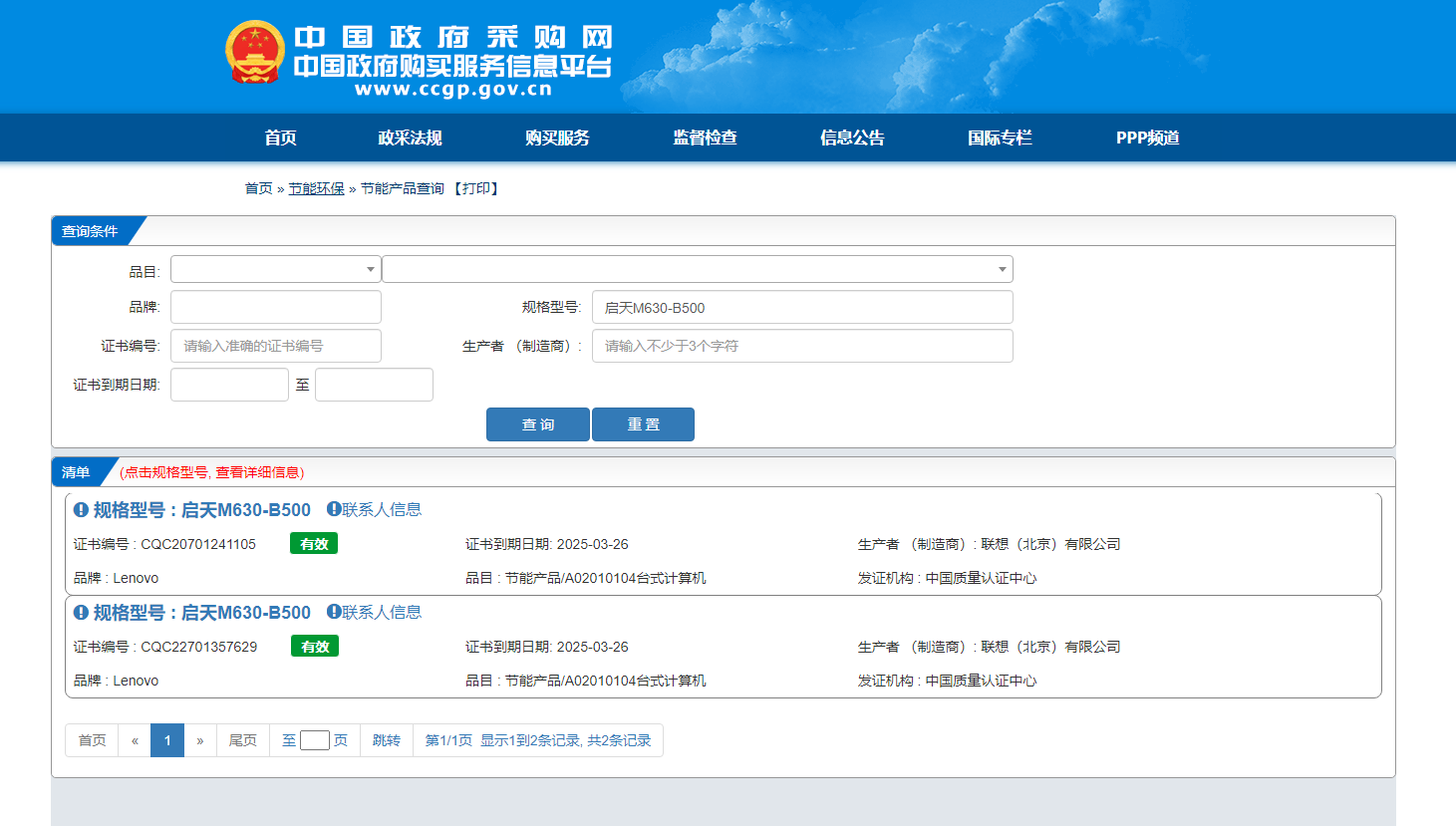1456x826 pixels.
Task: Click the 重置 reset button
Action: point(643,424)
